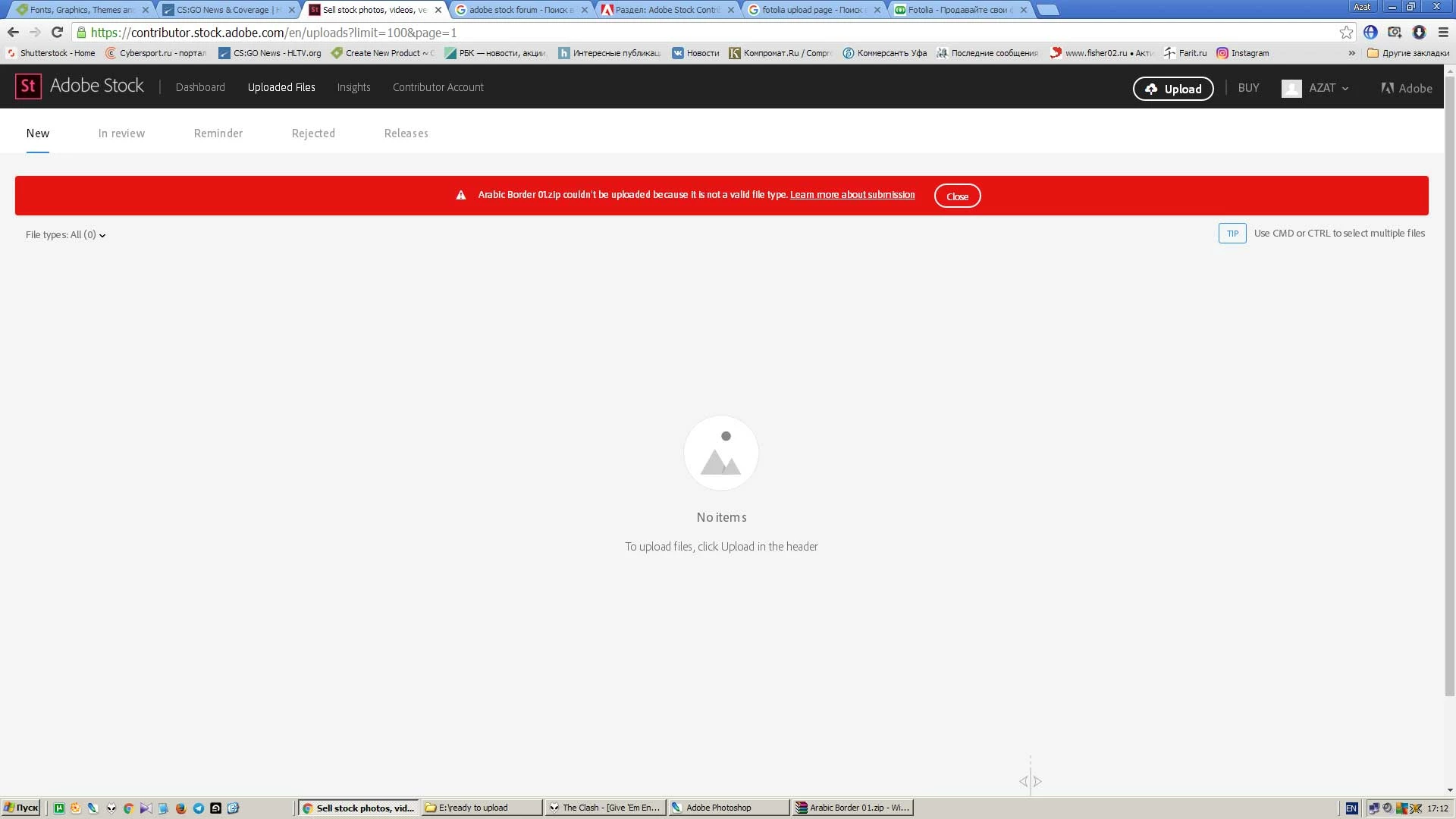The height and width of the screenshot is (819, 1456).
Task: Open the Rejected tab
Action: coord(313,133)
